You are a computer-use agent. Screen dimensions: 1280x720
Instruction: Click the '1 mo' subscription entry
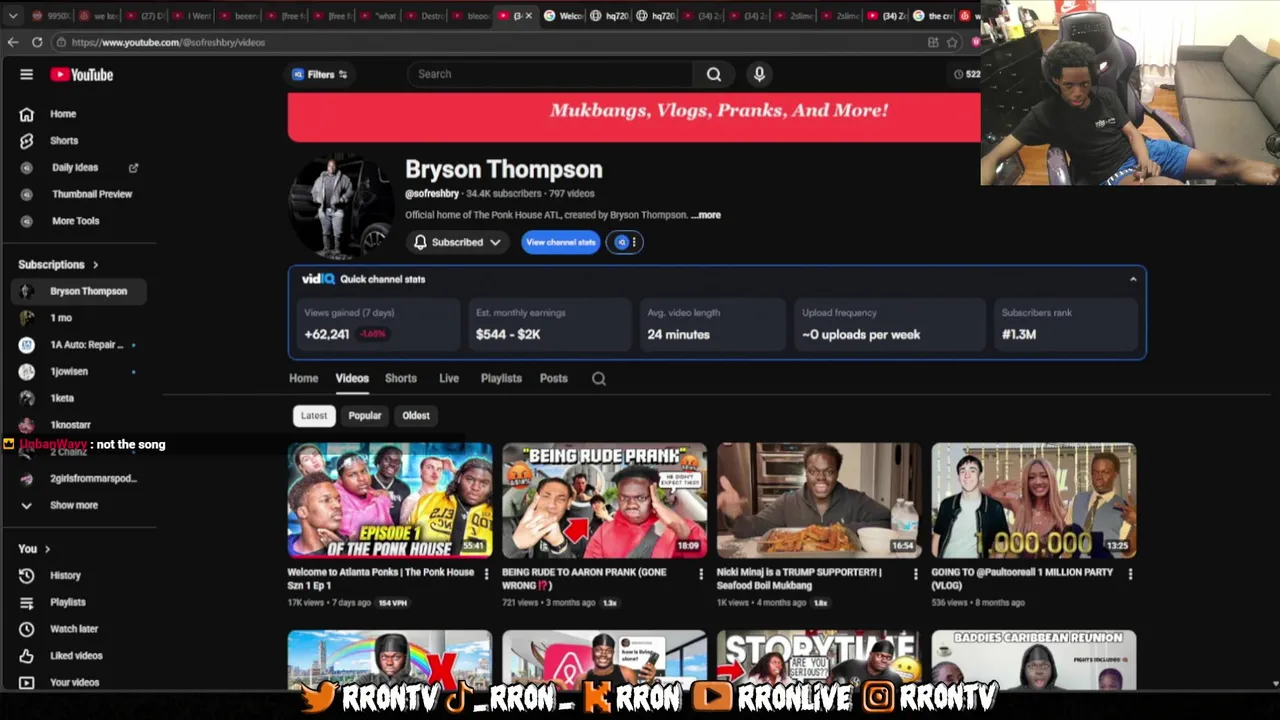click(80, 318)
